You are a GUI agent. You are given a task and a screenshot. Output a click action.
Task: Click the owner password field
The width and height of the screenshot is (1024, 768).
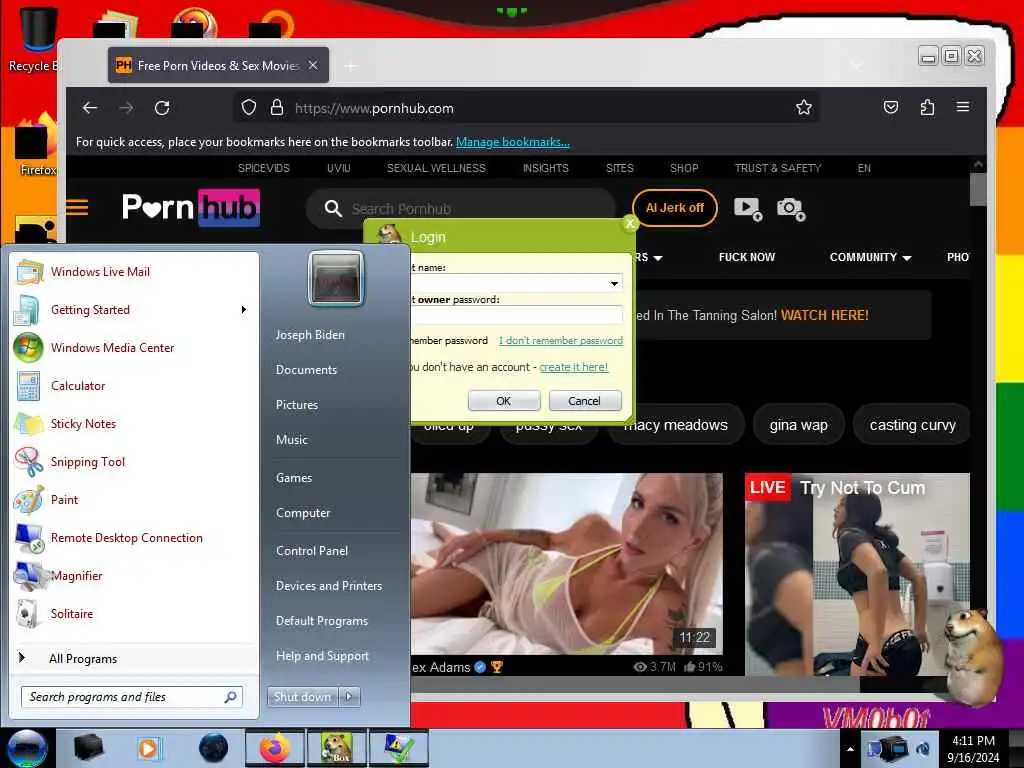click(516, 315)
